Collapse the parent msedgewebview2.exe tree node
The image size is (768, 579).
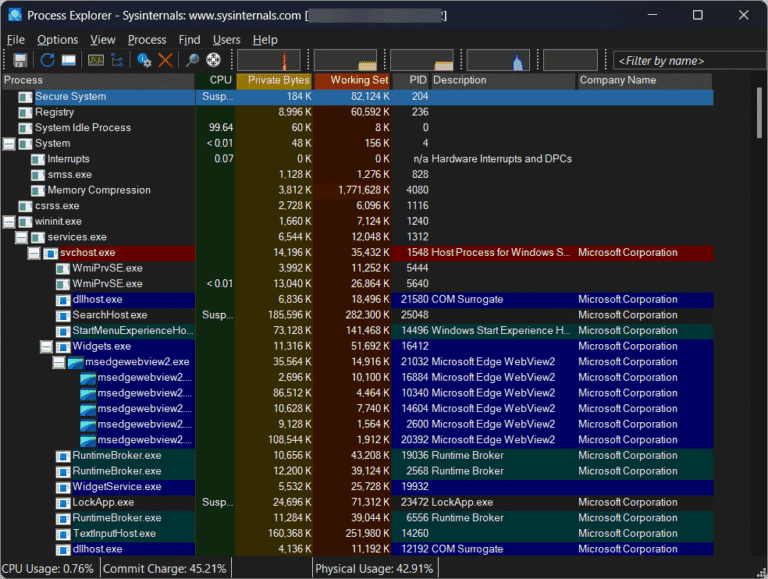click(59, 362)
